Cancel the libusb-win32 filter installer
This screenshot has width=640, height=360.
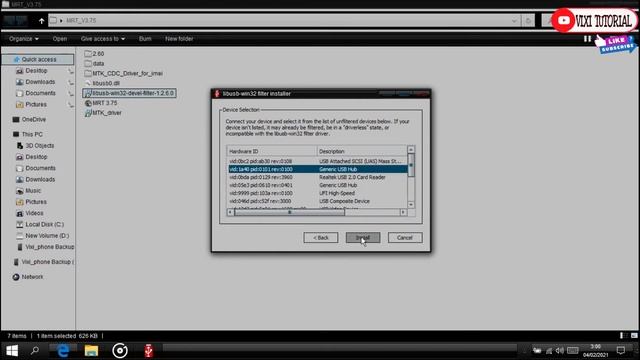[404, 238]
